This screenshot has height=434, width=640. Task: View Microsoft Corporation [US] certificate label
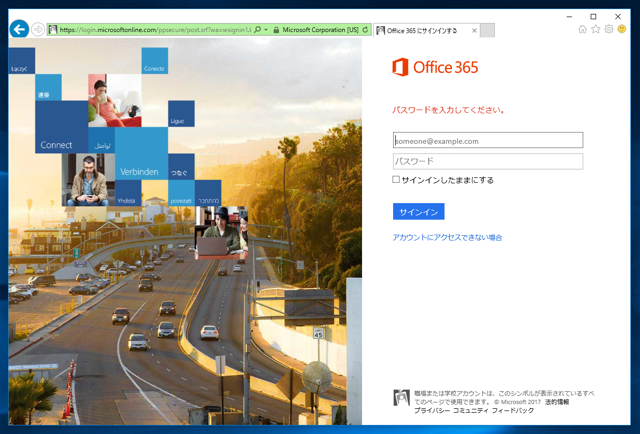(x=320, y=30)
